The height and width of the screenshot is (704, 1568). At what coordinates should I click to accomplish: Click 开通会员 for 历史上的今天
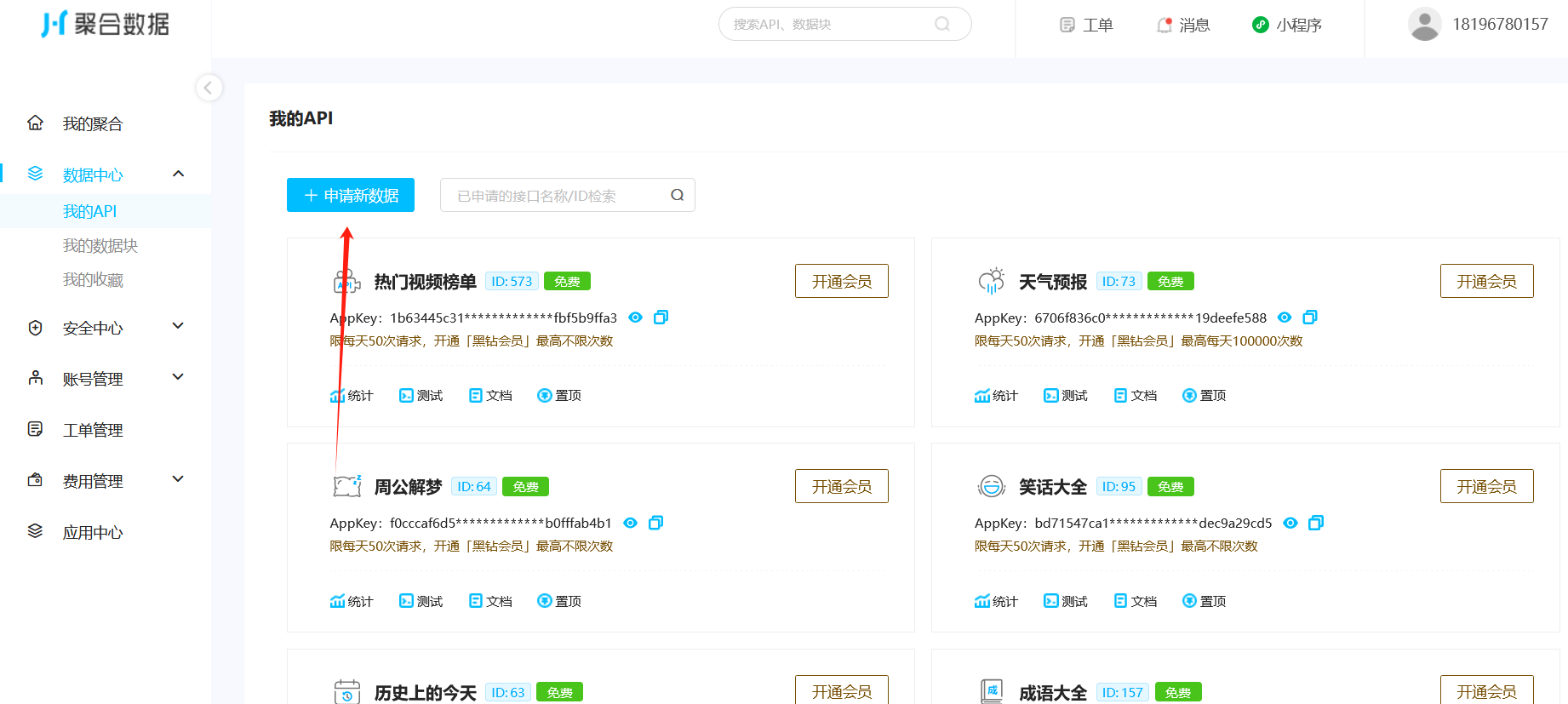842,690
